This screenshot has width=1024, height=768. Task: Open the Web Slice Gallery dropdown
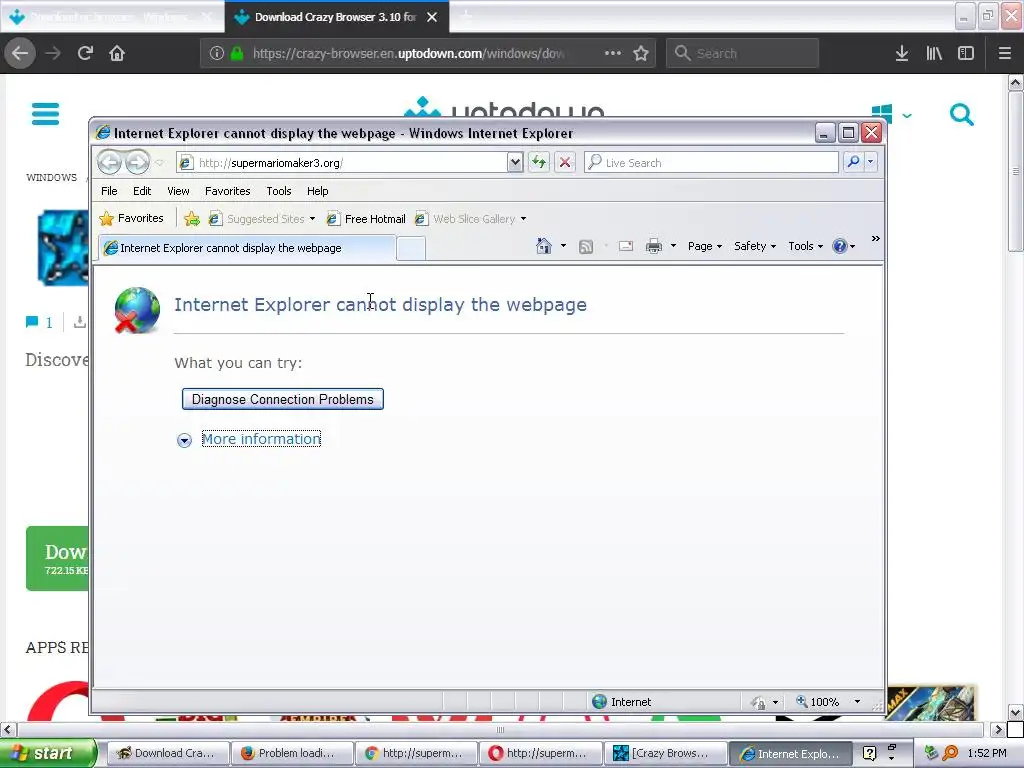[523, 219]
